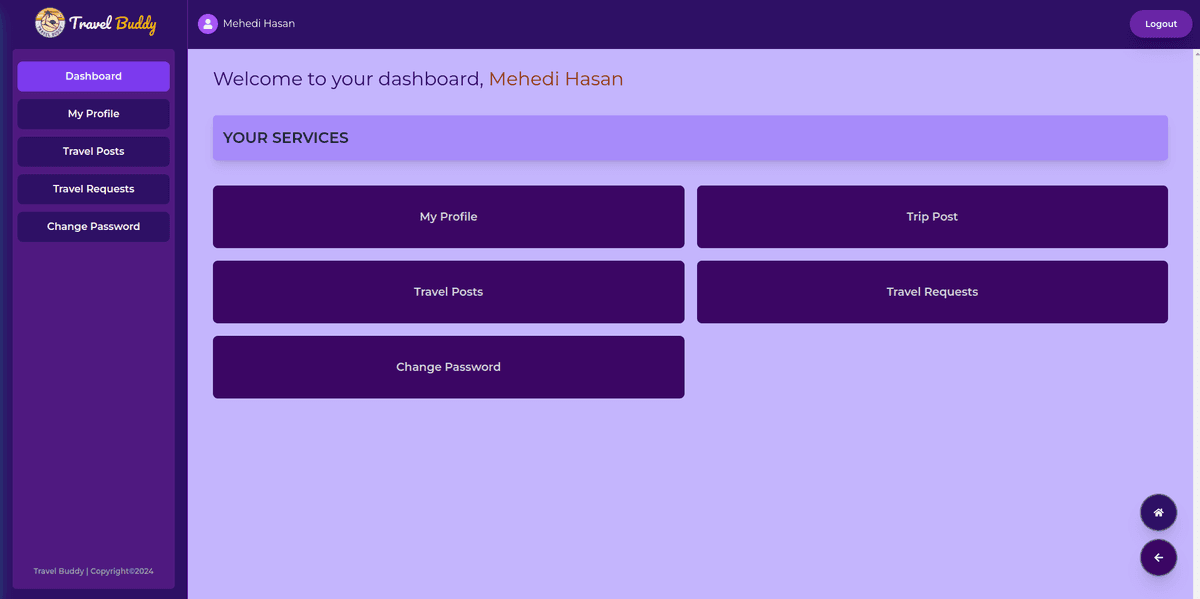
Task: Click the Travel Buddy logo icon
Action: tap(50, 22)
